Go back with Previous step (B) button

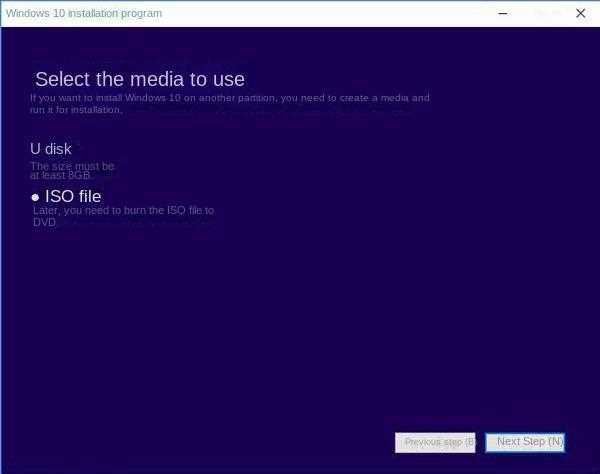[435, 443]
